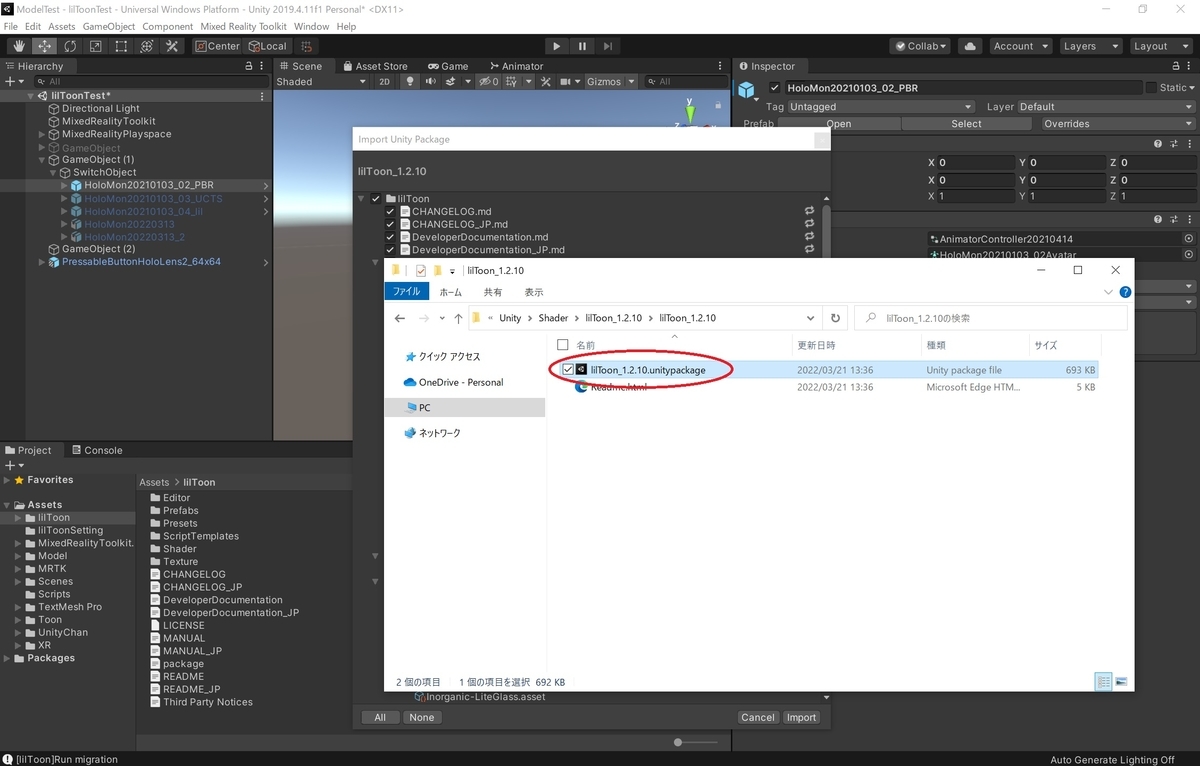Open the Window menu

(x=311, y=26)
